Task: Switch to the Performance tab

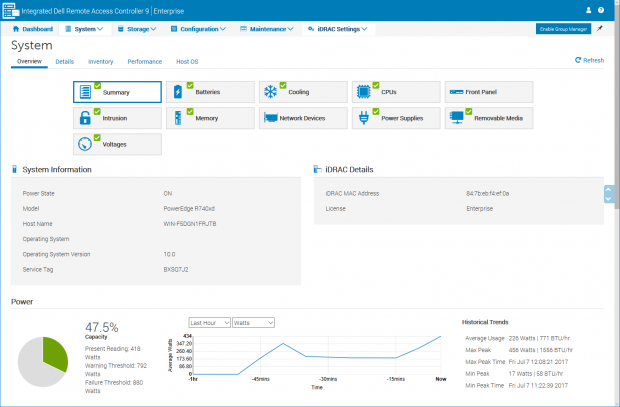Action: (x=144, y=61)
